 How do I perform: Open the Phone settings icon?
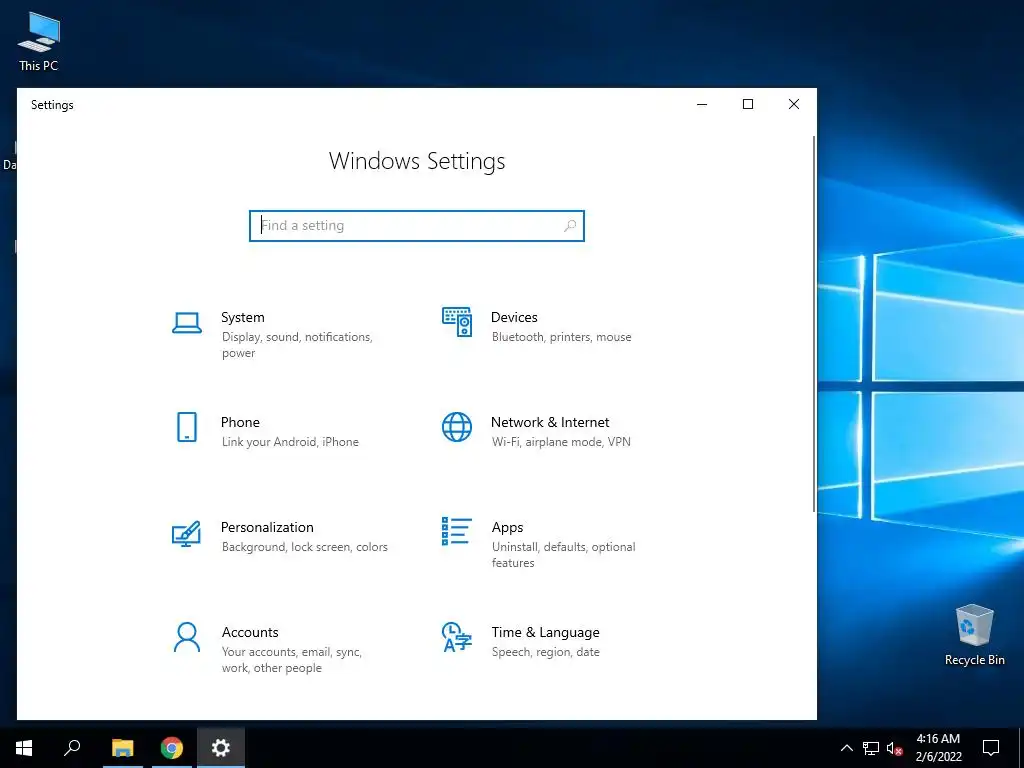(187, 427)
